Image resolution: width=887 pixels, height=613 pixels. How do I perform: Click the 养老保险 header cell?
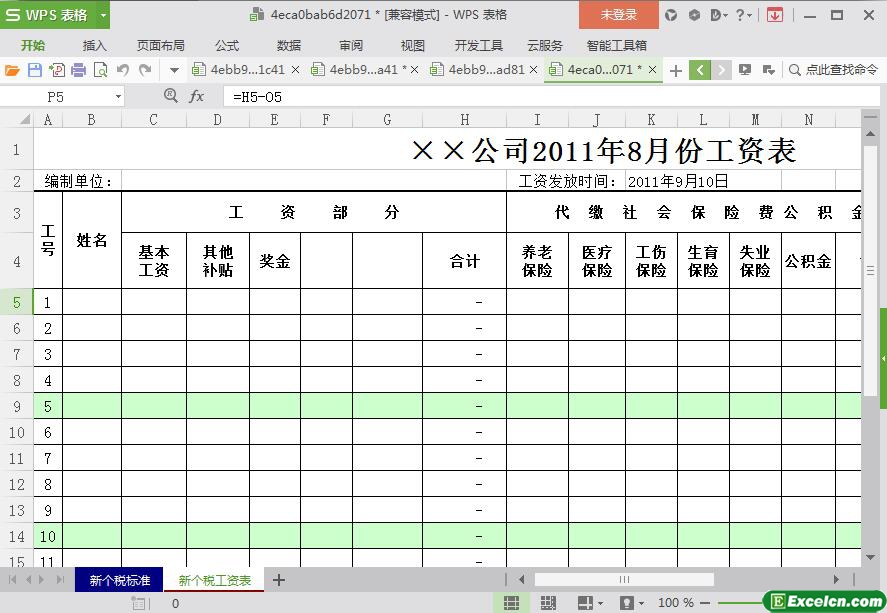coord(537,261)
